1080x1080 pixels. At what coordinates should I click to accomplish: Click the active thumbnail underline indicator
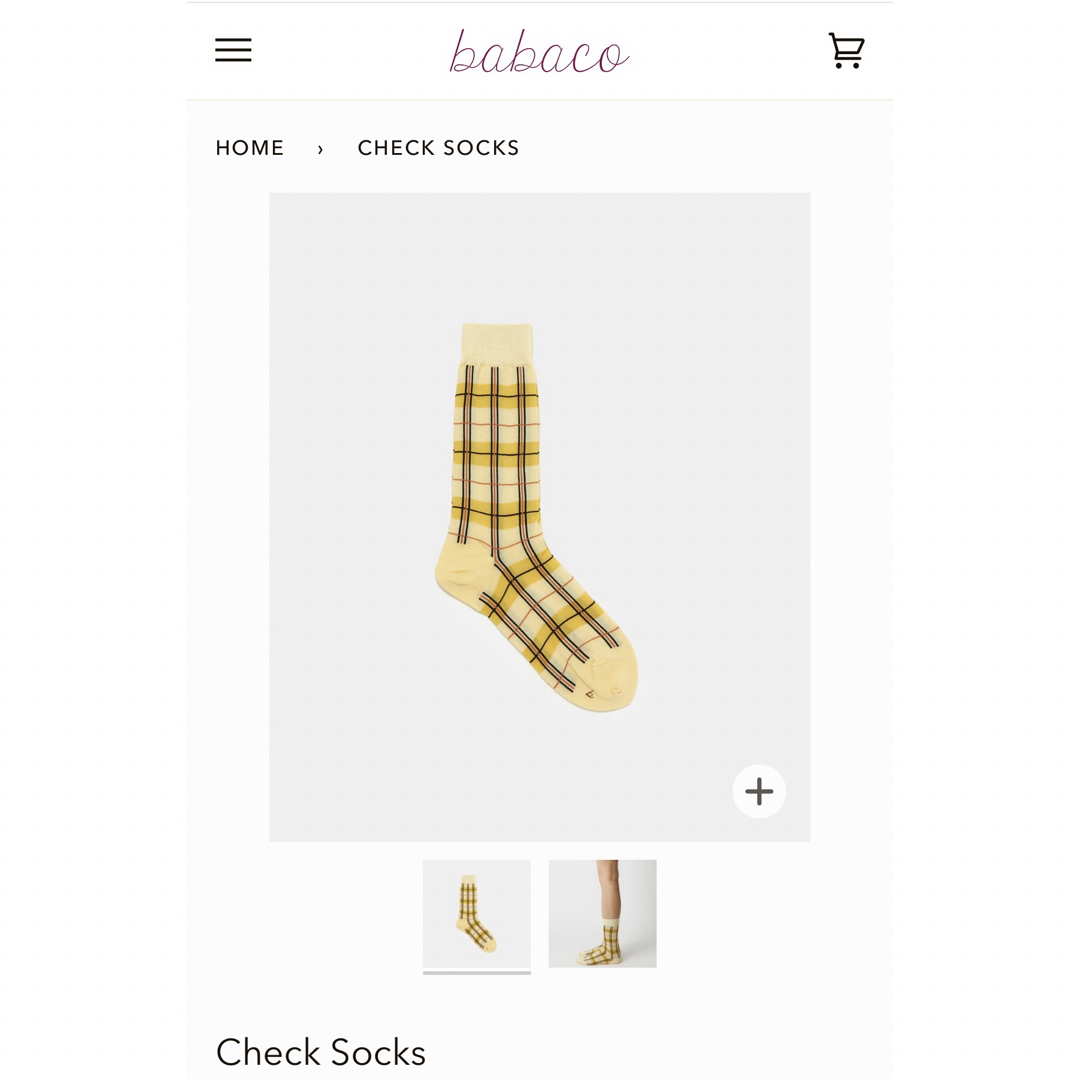point(477,973)
